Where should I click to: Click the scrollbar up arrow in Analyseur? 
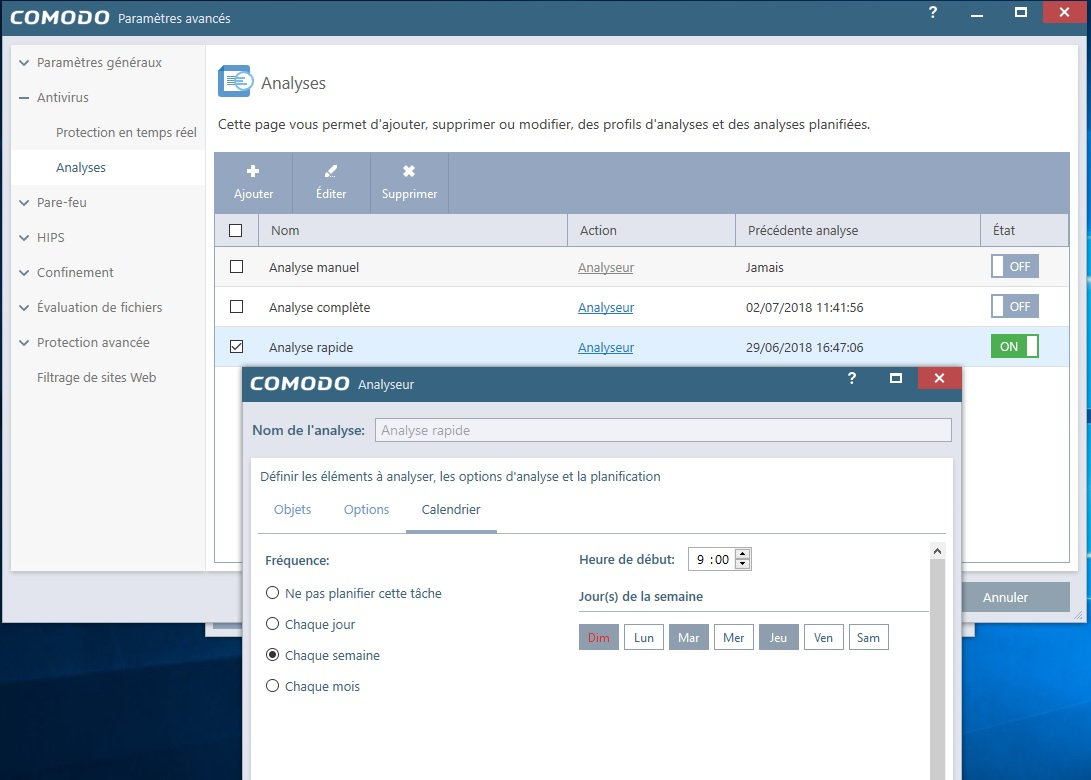coord(937,551)
